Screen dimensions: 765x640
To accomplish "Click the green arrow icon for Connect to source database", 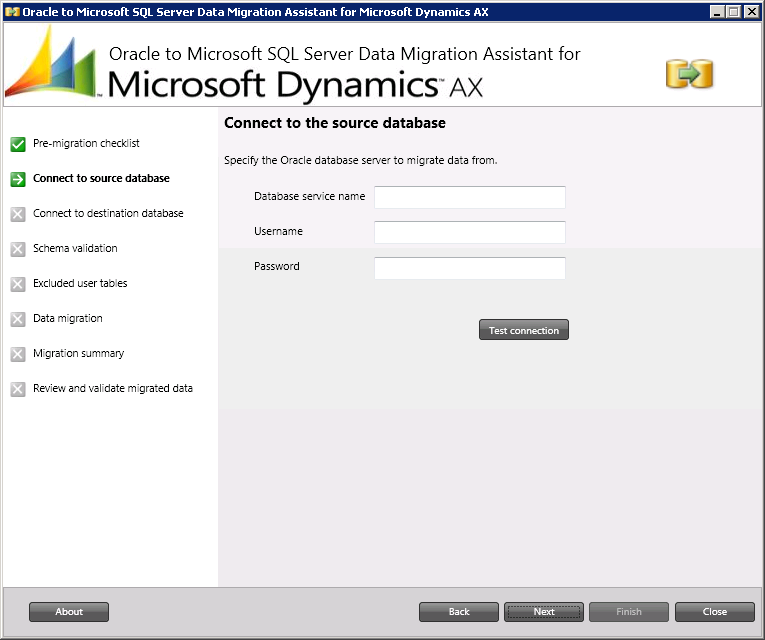I will pos(18,179).
